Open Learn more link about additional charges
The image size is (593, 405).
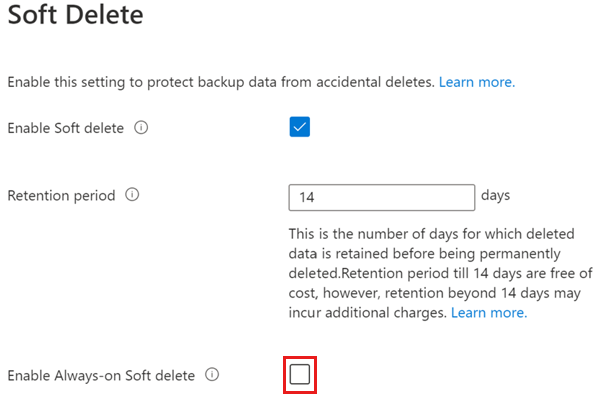point(489,313)
